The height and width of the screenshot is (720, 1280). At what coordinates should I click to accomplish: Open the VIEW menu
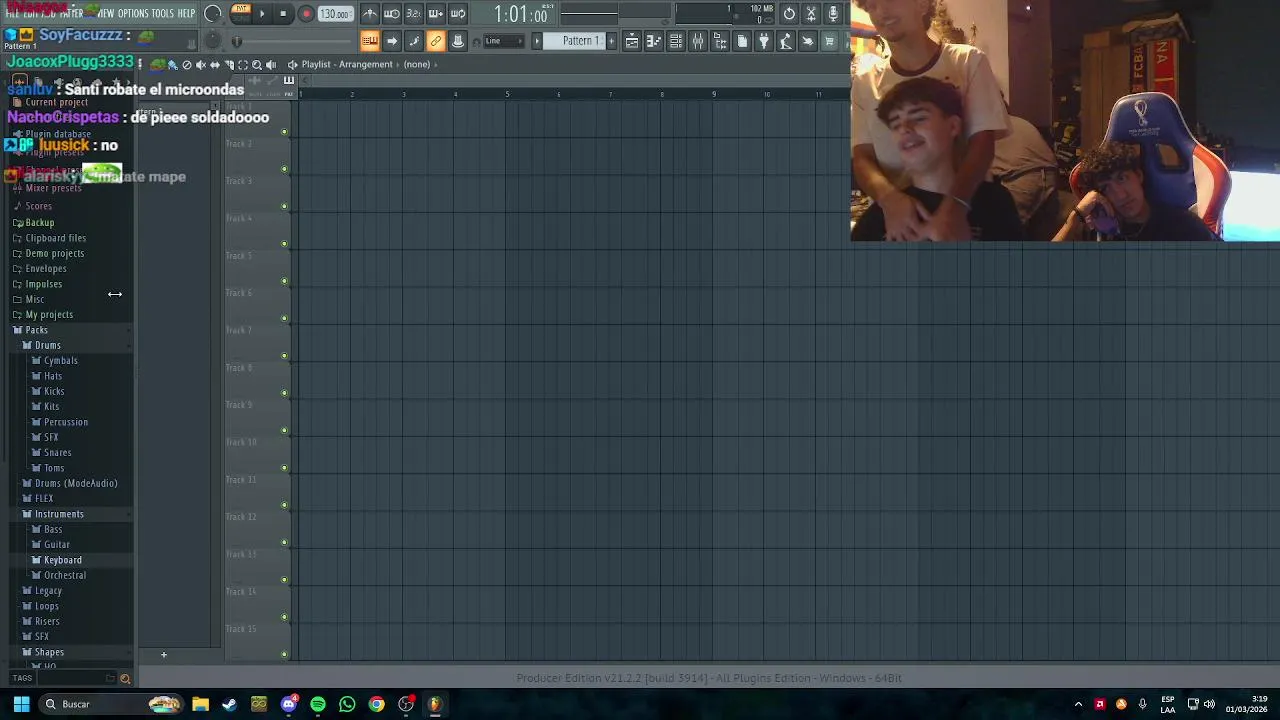tap(105, 13)
